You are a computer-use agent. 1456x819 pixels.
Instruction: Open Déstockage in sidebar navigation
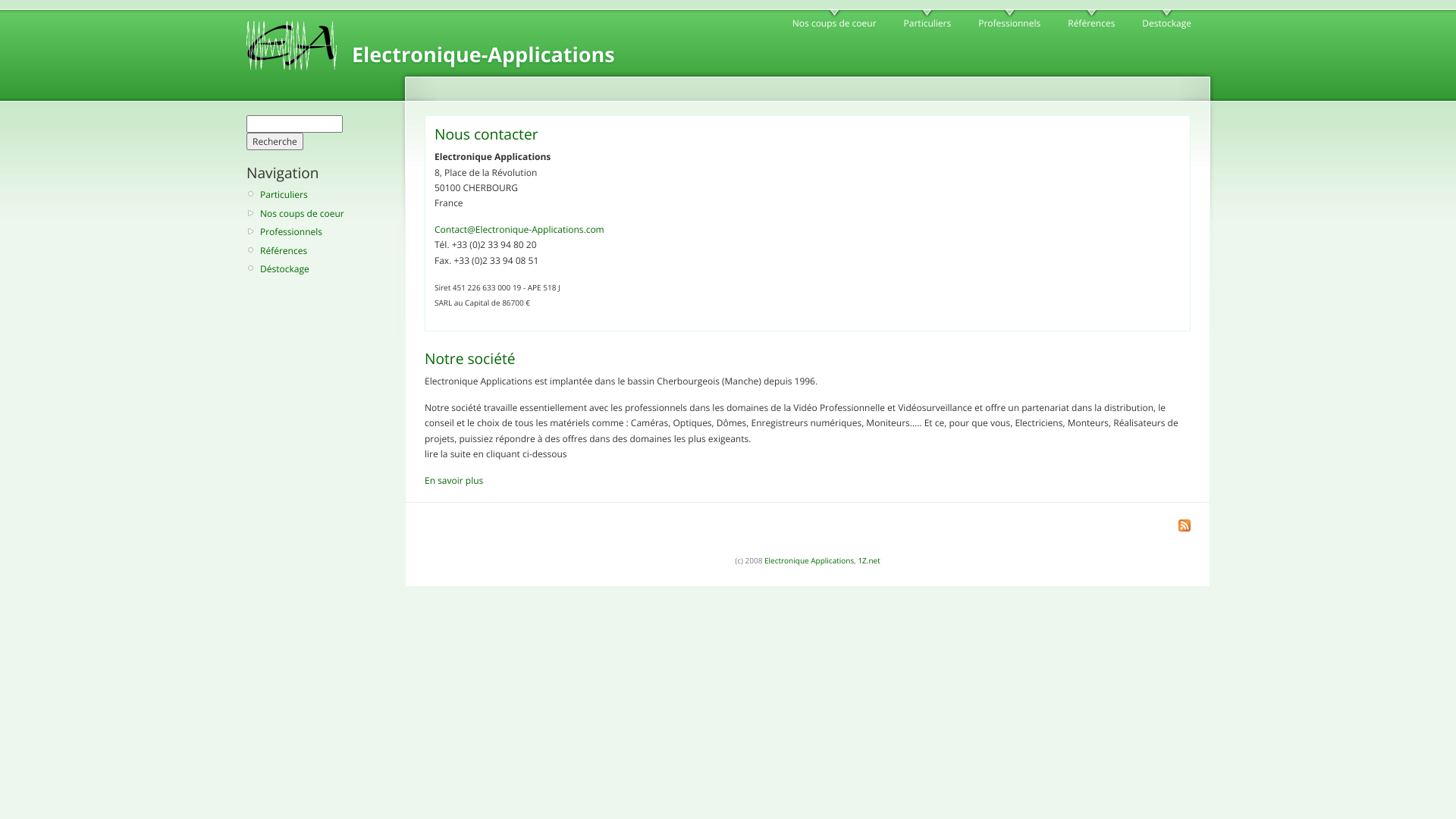click(x=284, y=269)
